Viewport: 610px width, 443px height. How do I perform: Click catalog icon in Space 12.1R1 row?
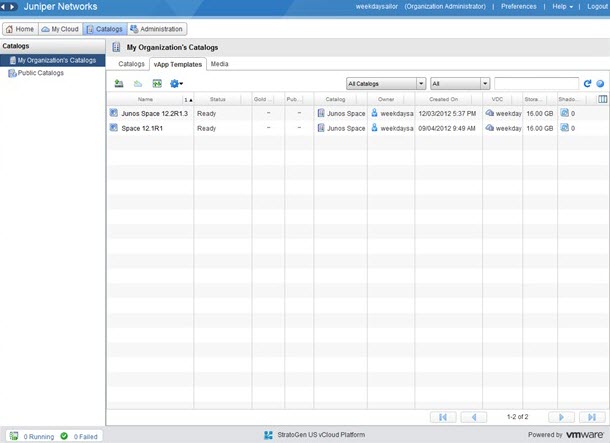point(321,128)
